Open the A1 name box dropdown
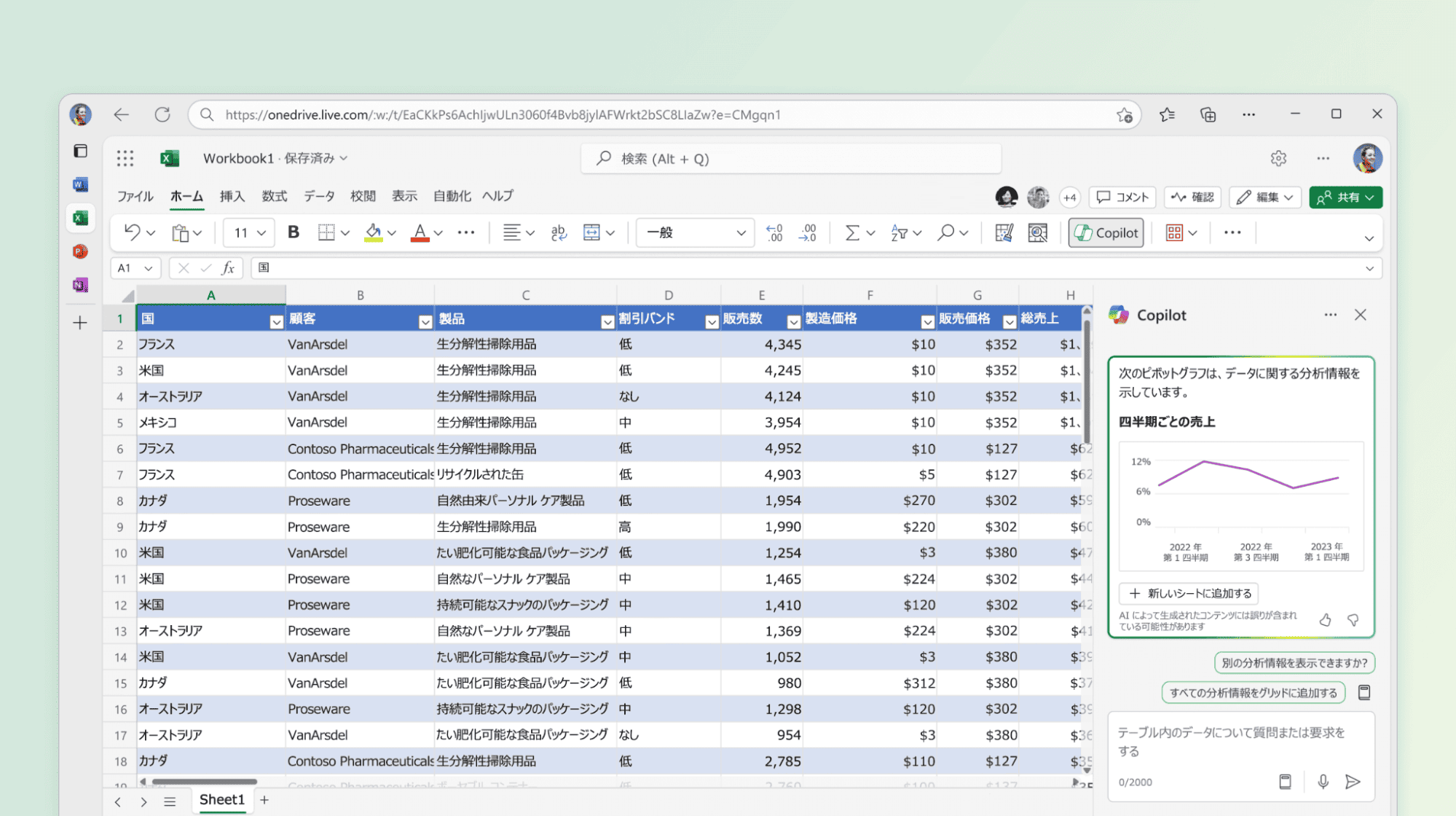This screenshot has width=1456, height=816. tap(149, 268)
